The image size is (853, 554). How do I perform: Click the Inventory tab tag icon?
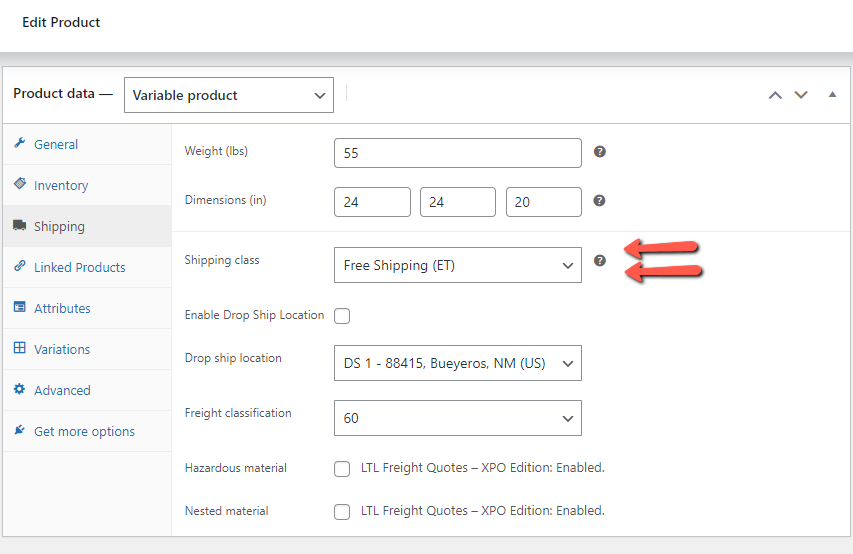[20, 185]
